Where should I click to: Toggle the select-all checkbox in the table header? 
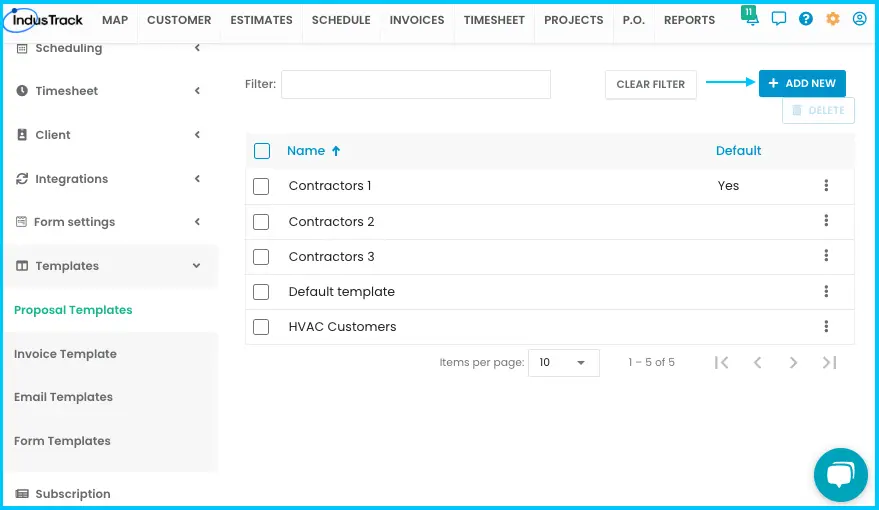pos(262,151)
